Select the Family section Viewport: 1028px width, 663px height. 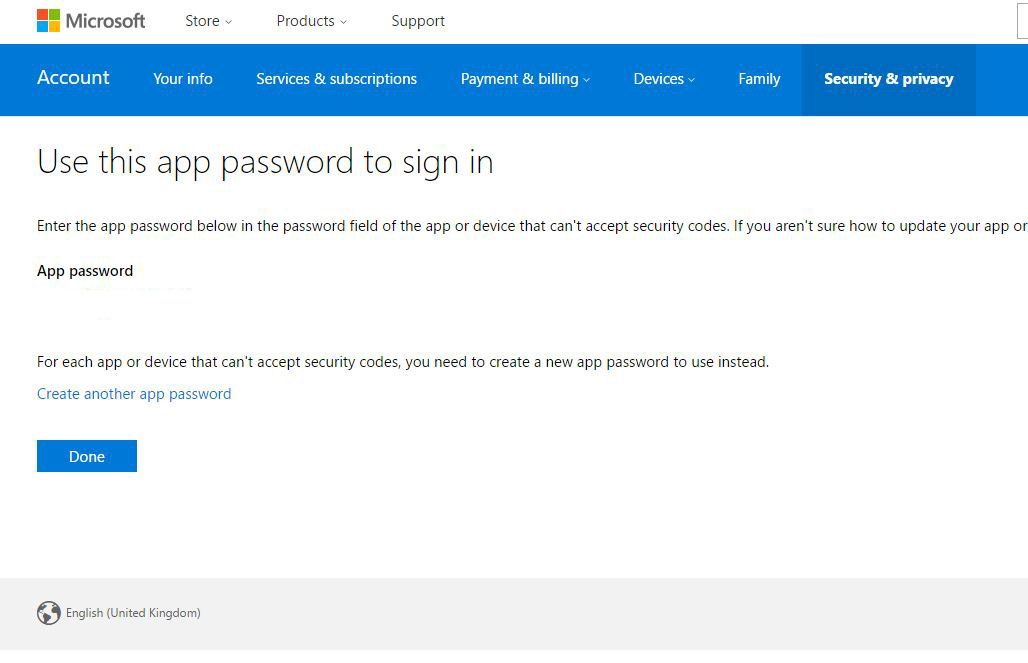[759, 79]
